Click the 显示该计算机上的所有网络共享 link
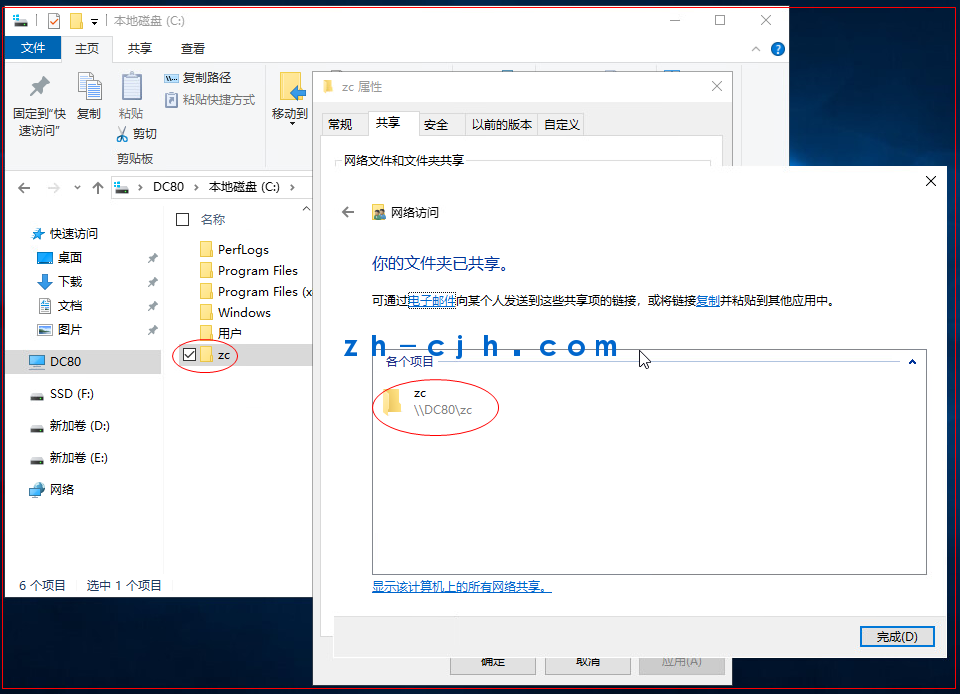The height and width of the screenshot is (694, 960). point(461,587)
